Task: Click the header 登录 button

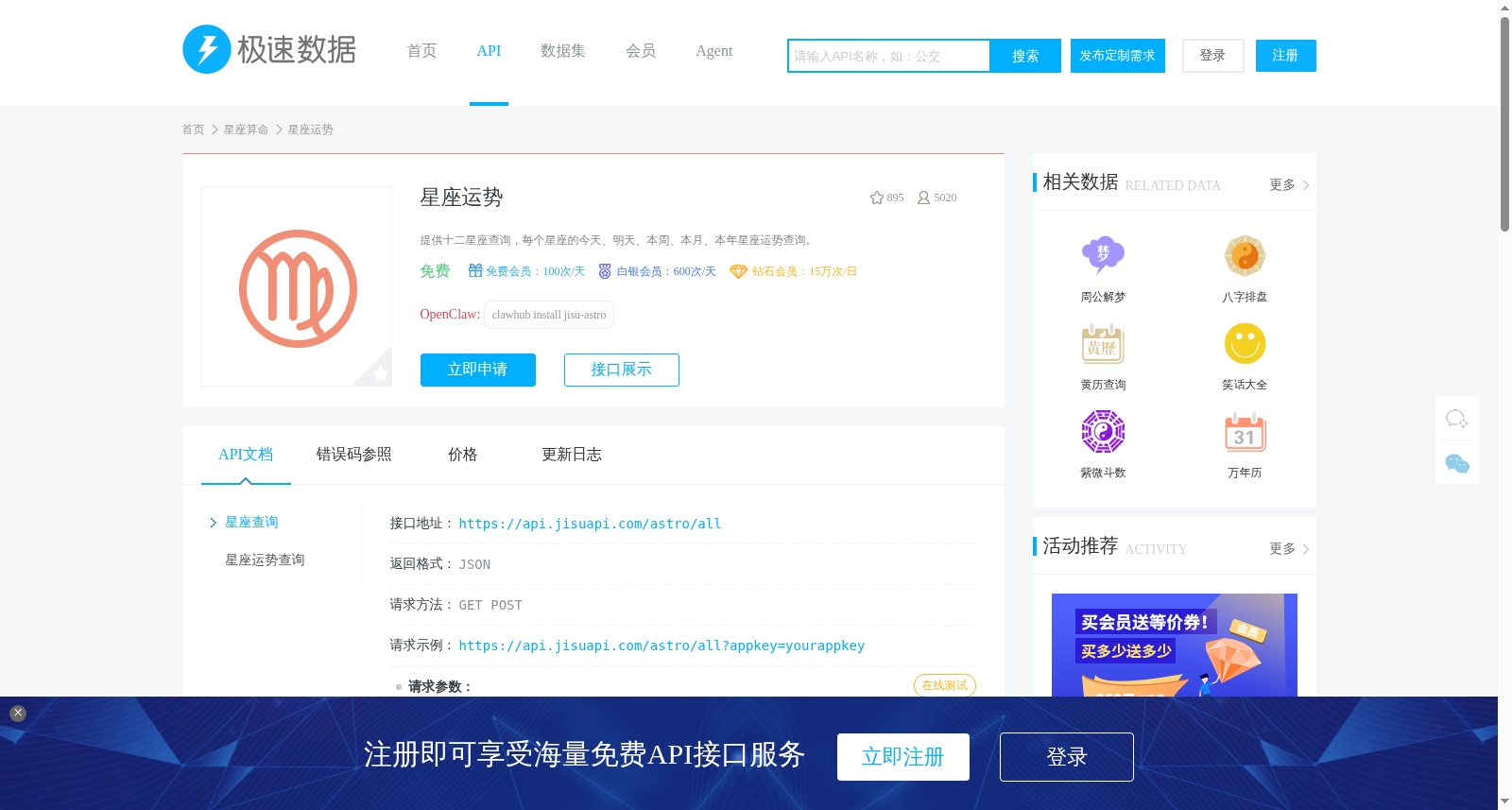Action: click(x=1213, y=56)
